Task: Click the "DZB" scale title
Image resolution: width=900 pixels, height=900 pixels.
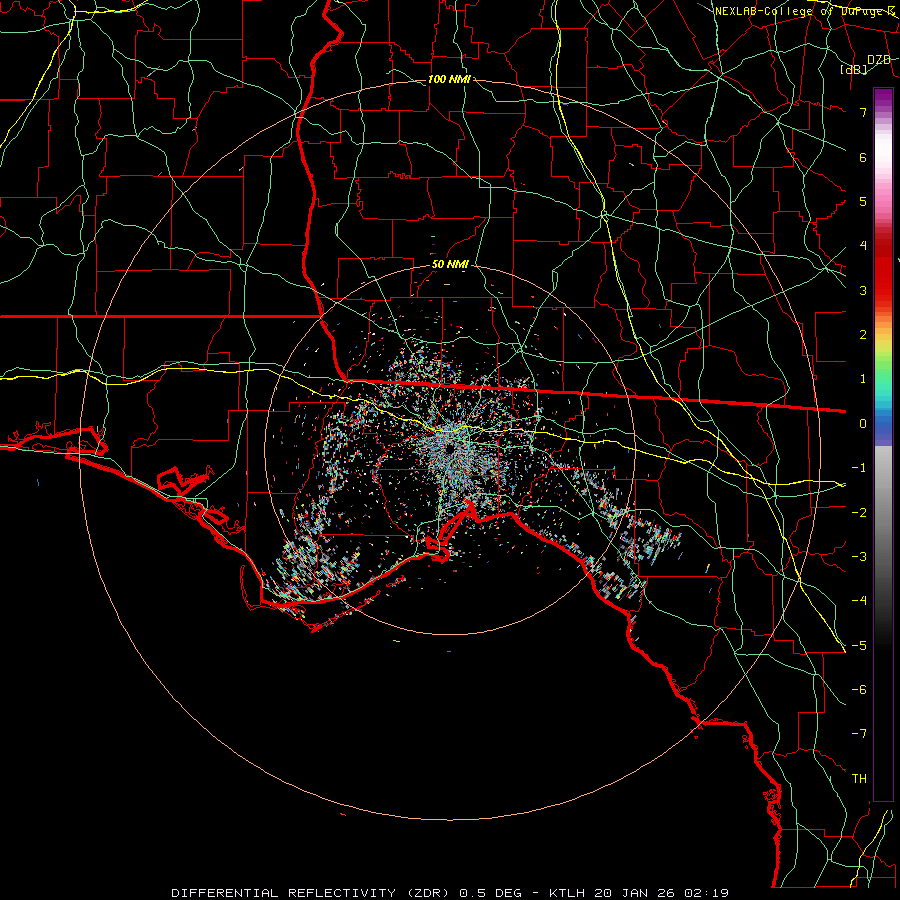Action: (879, 60)
